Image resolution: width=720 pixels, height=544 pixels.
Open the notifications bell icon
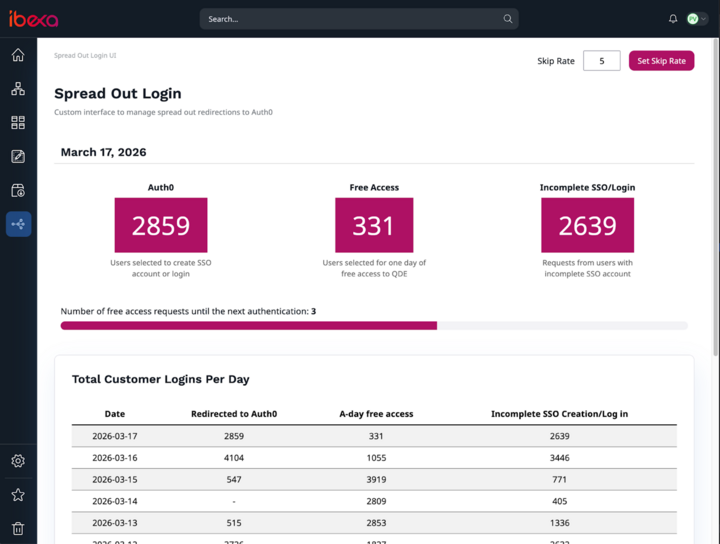(673, 19)
